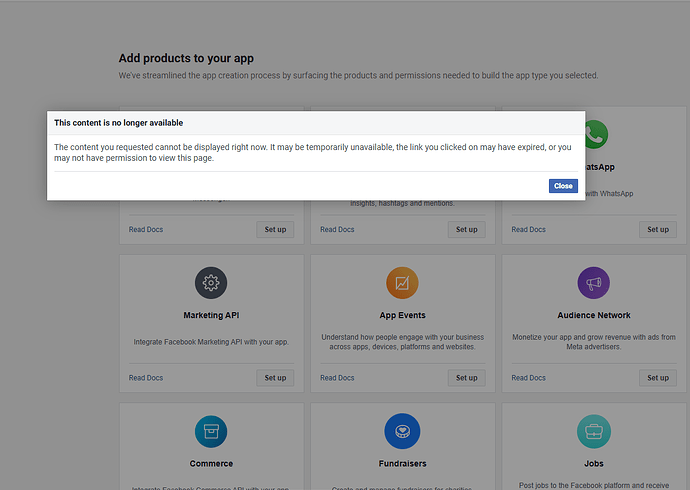Click the purple Audience Network megaphone icon
The width and height of the screenshot is (690, 490).
[x=593, y=283]
